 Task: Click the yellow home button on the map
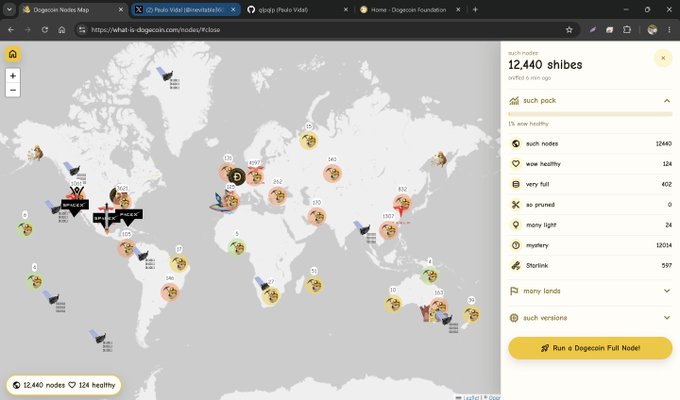tap(13, 54)
